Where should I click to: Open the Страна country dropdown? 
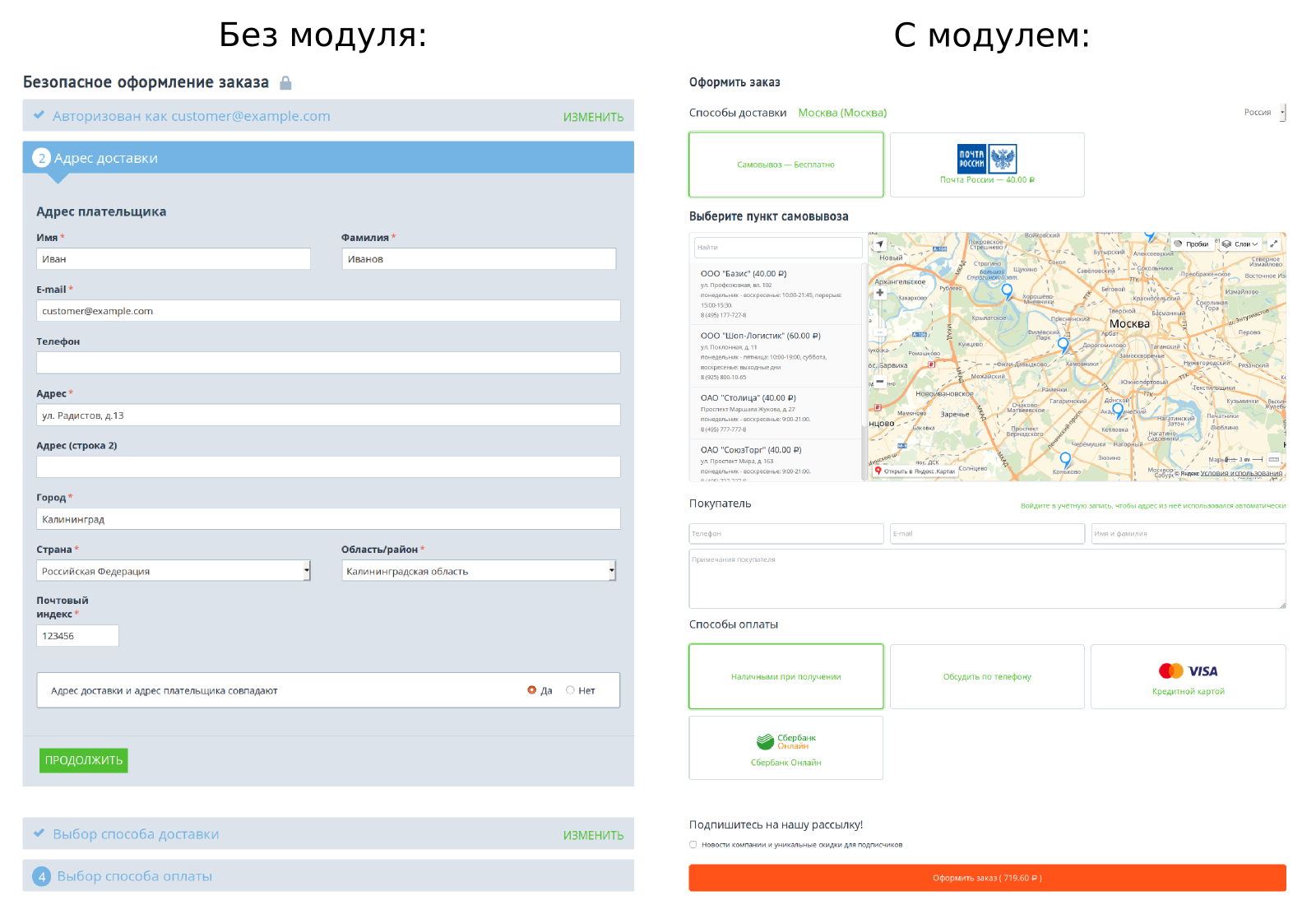tap(174, 571)
